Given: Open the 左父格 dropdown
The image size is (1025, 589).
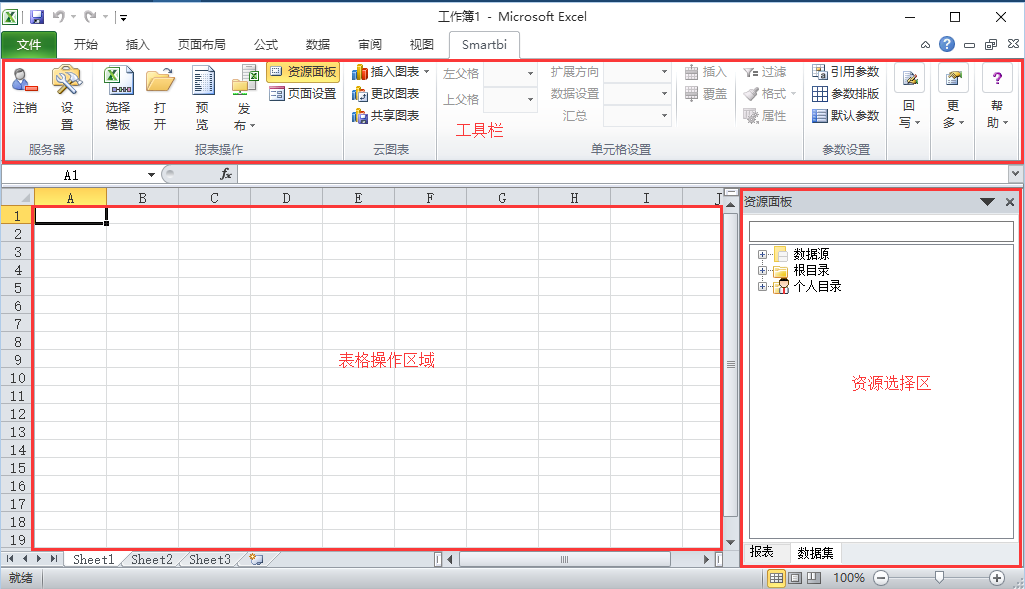Looking at the screenshot, I should 530,73.
